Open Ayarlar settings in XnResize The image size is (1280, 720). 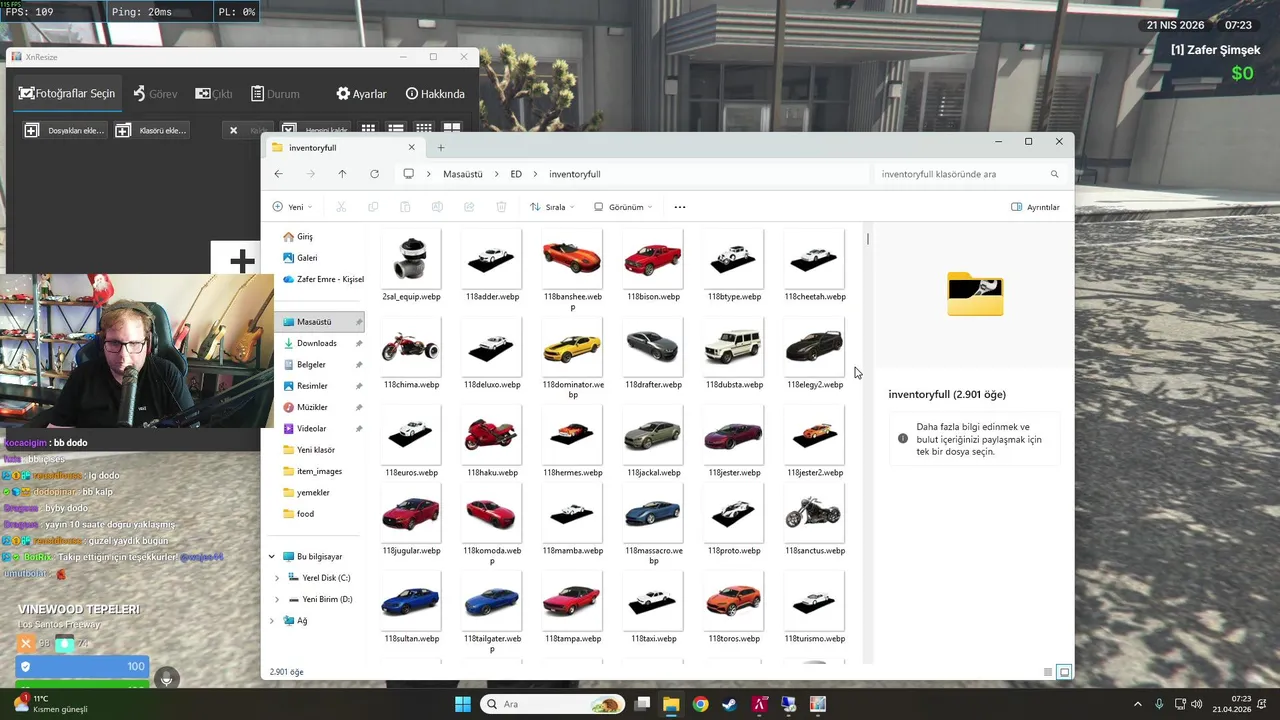(x=361, y=93)
